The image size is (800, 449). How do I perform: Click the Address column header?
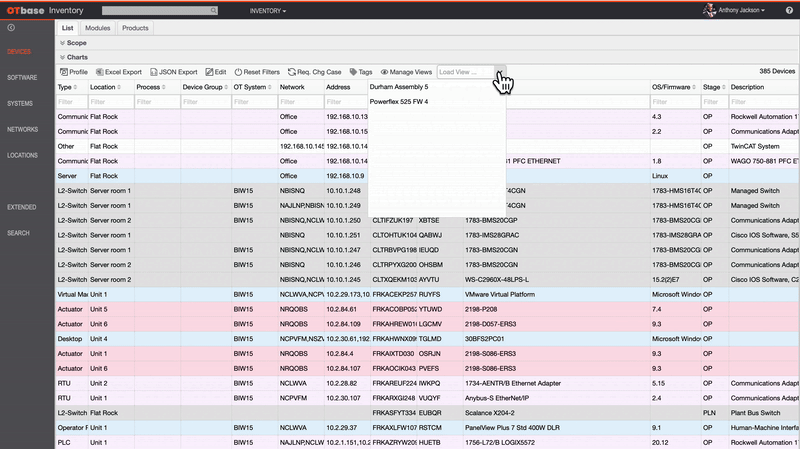[x=338, y=87]
